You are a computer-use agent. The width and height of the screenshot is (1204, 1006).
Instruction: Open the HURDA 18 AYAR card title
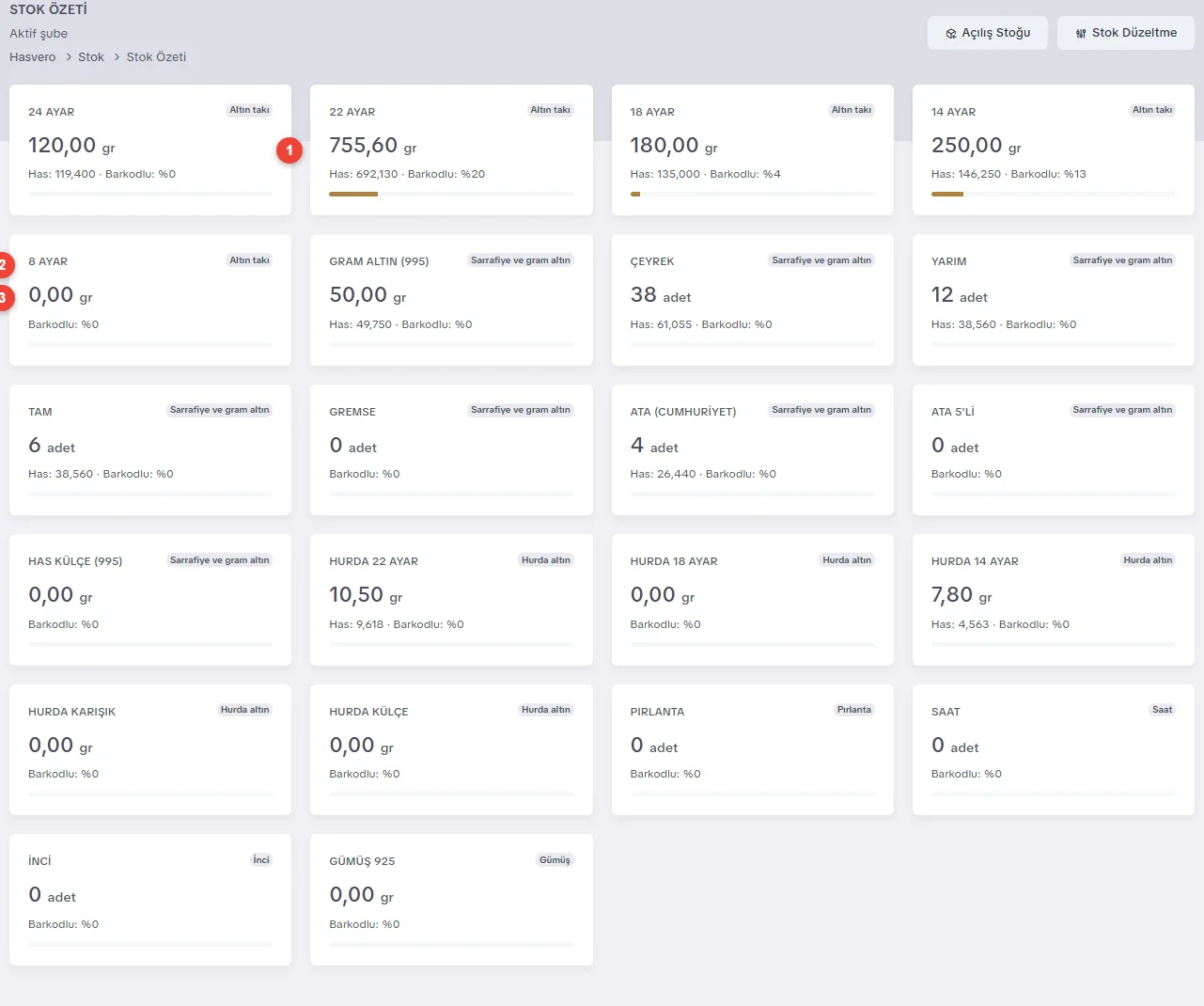pyautogui.click(x=674, y=561)
